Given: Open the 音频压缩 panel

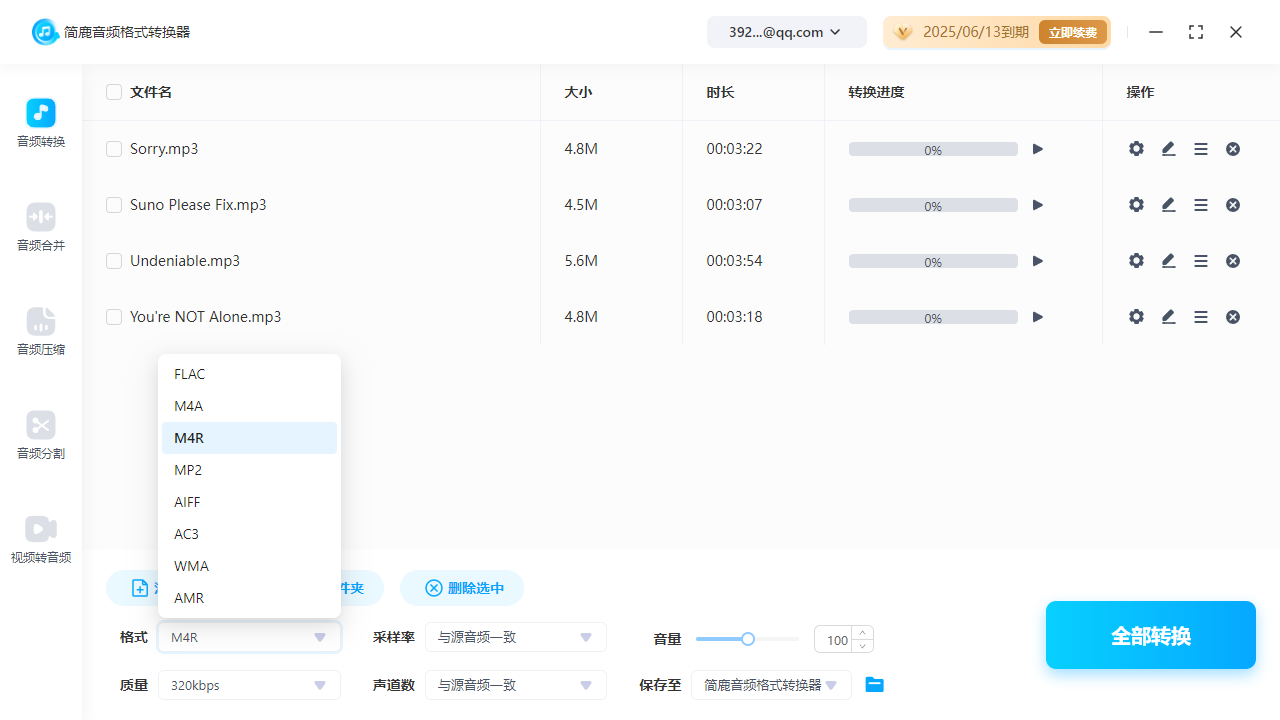Looking at the screenshot, I should [x=40, y=332].
